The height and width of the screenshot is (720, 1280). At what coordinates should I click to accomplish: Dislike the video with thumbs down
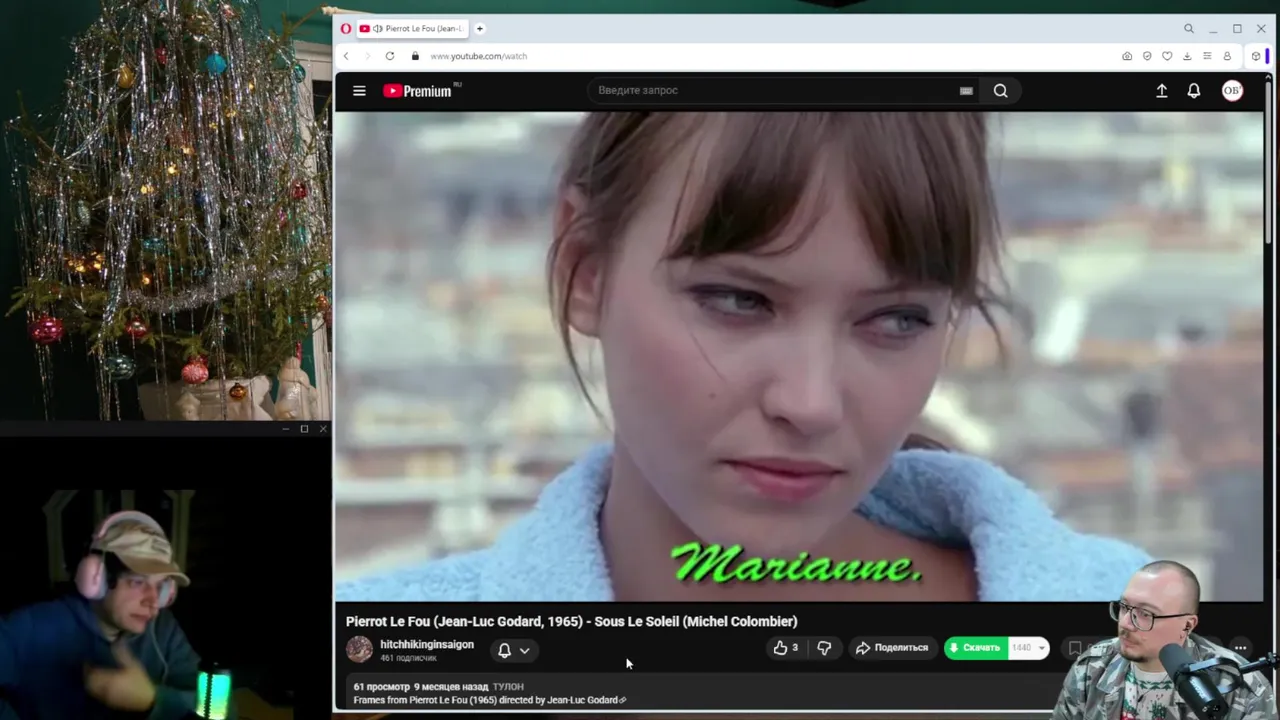pos(824,648)
